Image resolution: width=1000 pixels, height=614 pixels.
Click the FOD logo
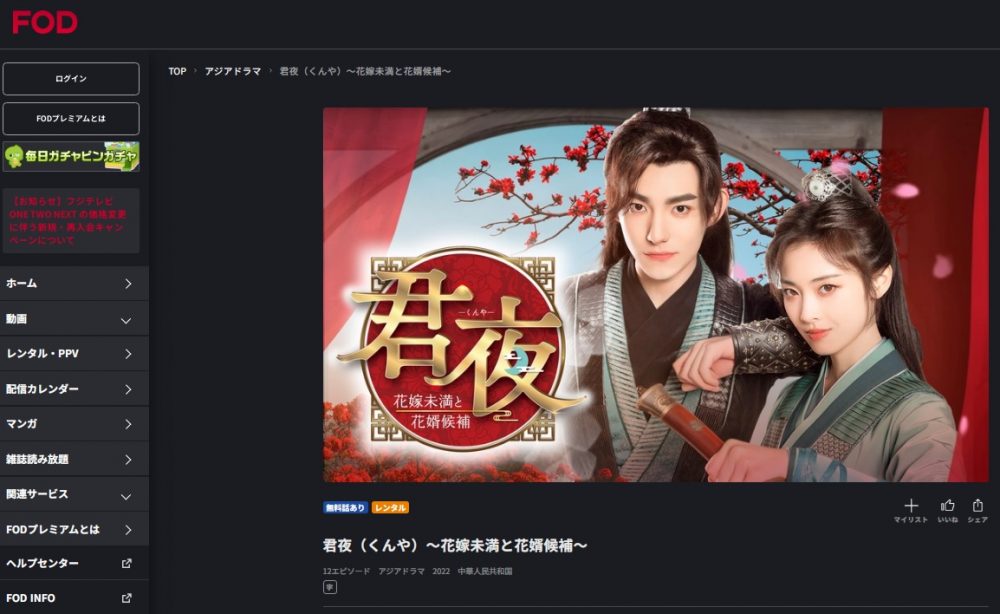click(45, 22)
